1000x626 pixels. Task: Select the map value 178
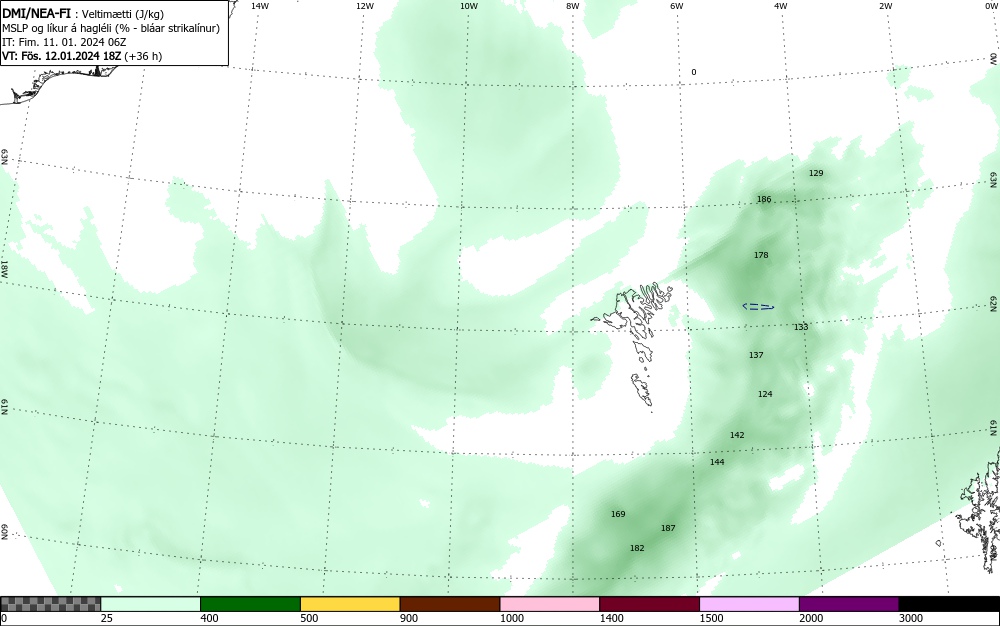point(761,254)
